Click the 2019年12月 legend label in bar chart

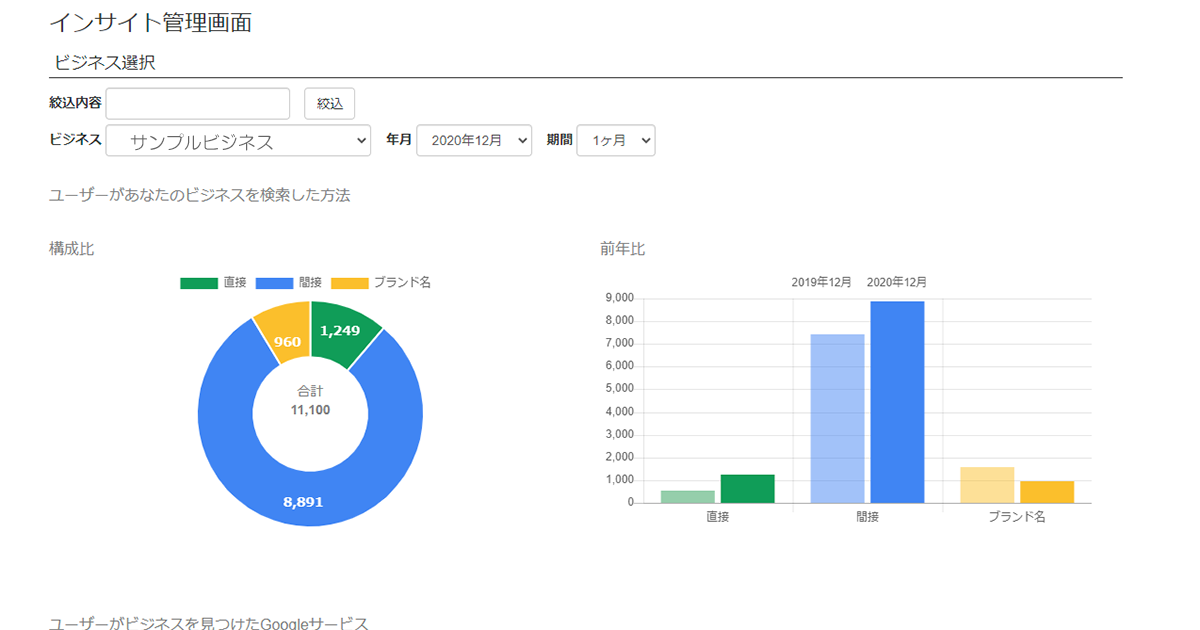click(x=821, y=282)
